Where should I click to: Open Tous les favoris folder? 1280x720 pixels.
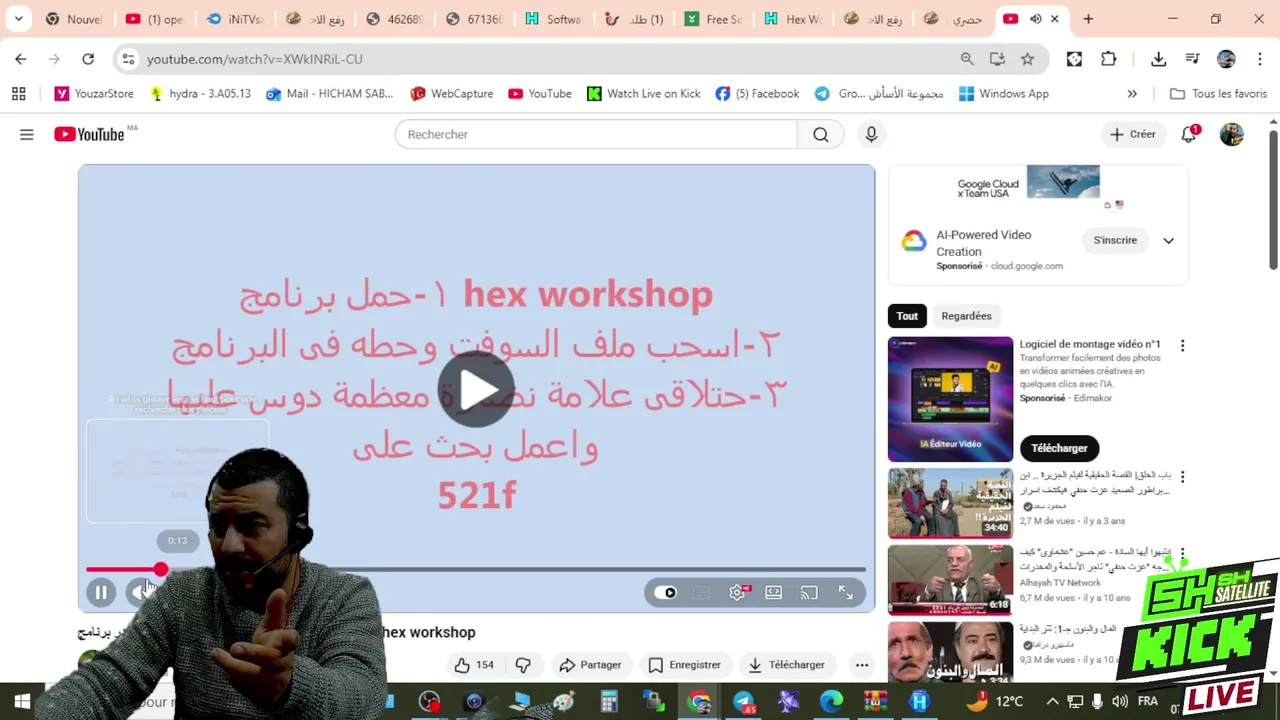(x=1218, y=94)
